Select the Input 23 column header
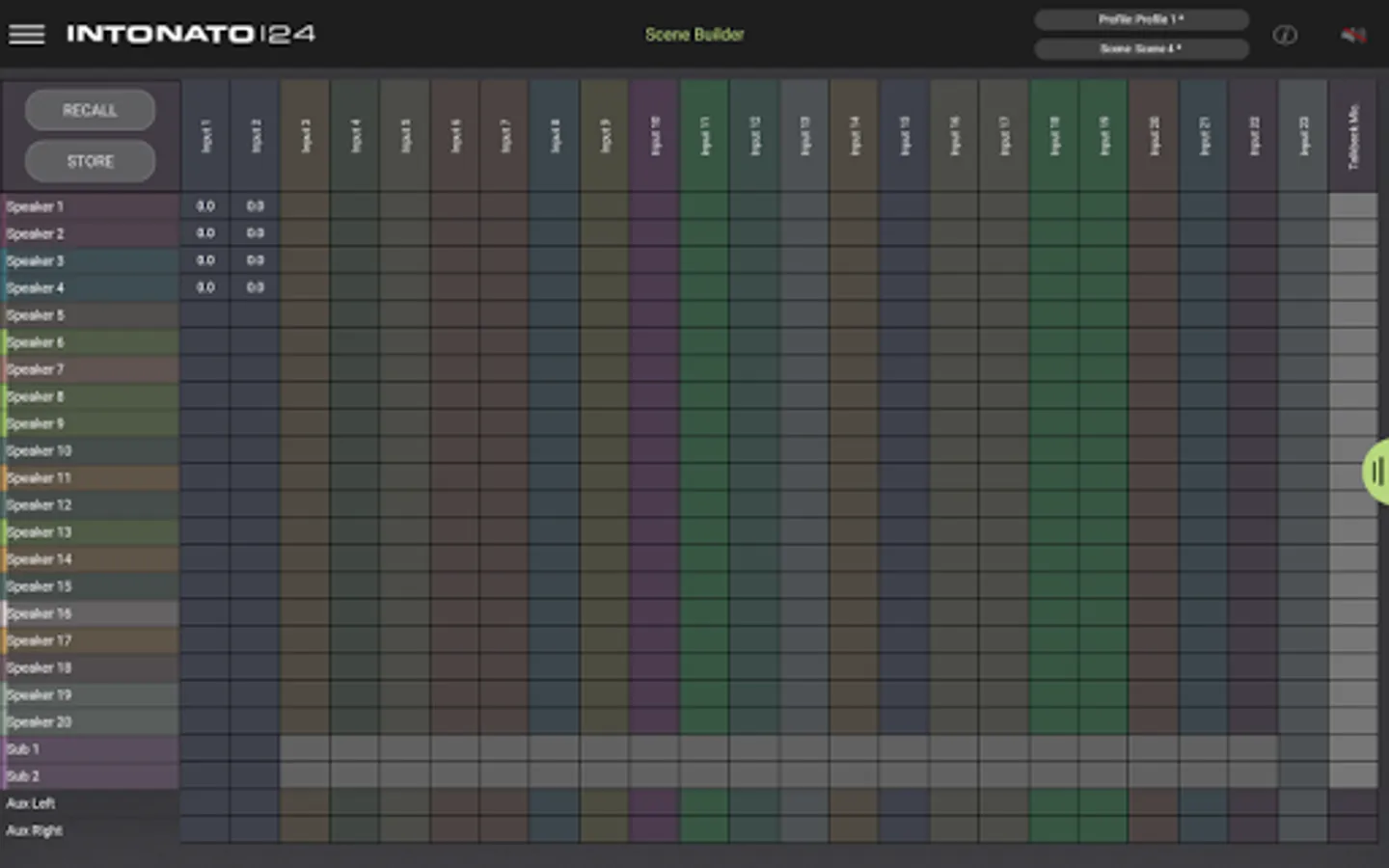The image size is (1389, 868). pos(1303,136)
